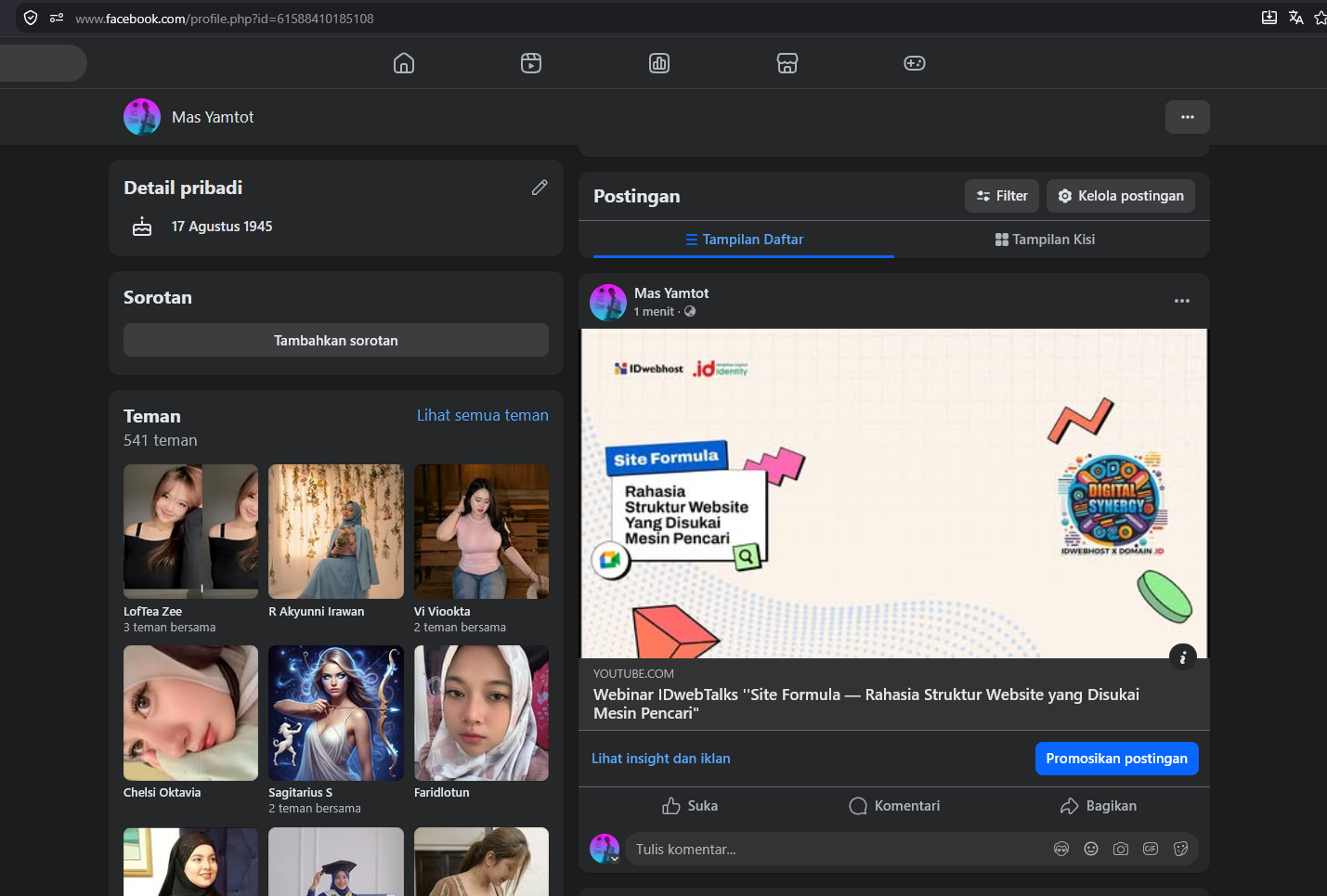This screenshot has height=896, width=1327.
Task: Open site permissions icon beside the URL
Action: [x=57, y=18]
